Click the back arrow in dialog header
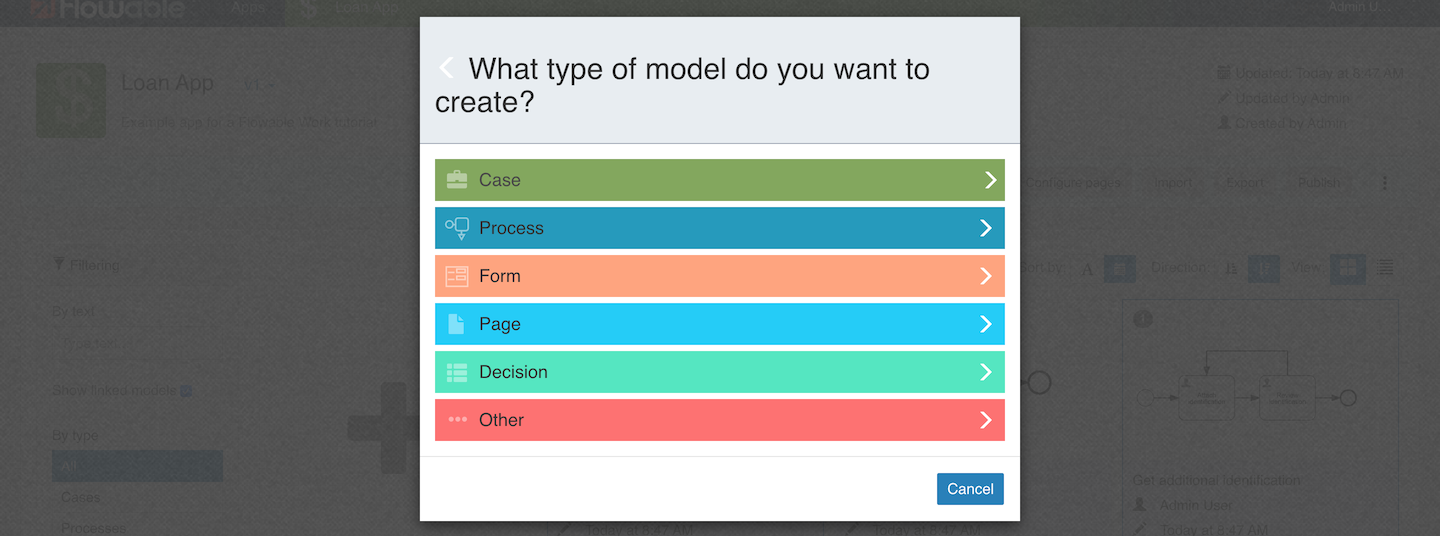This screenshot has width=1440, height=536. tap(446, 68)
